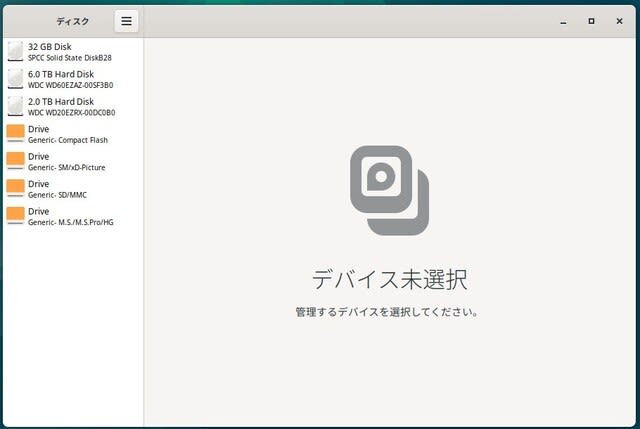Click the SD/MMC drive's orange icon
This screenshot has width=640, height=429.
coord(16,188)
